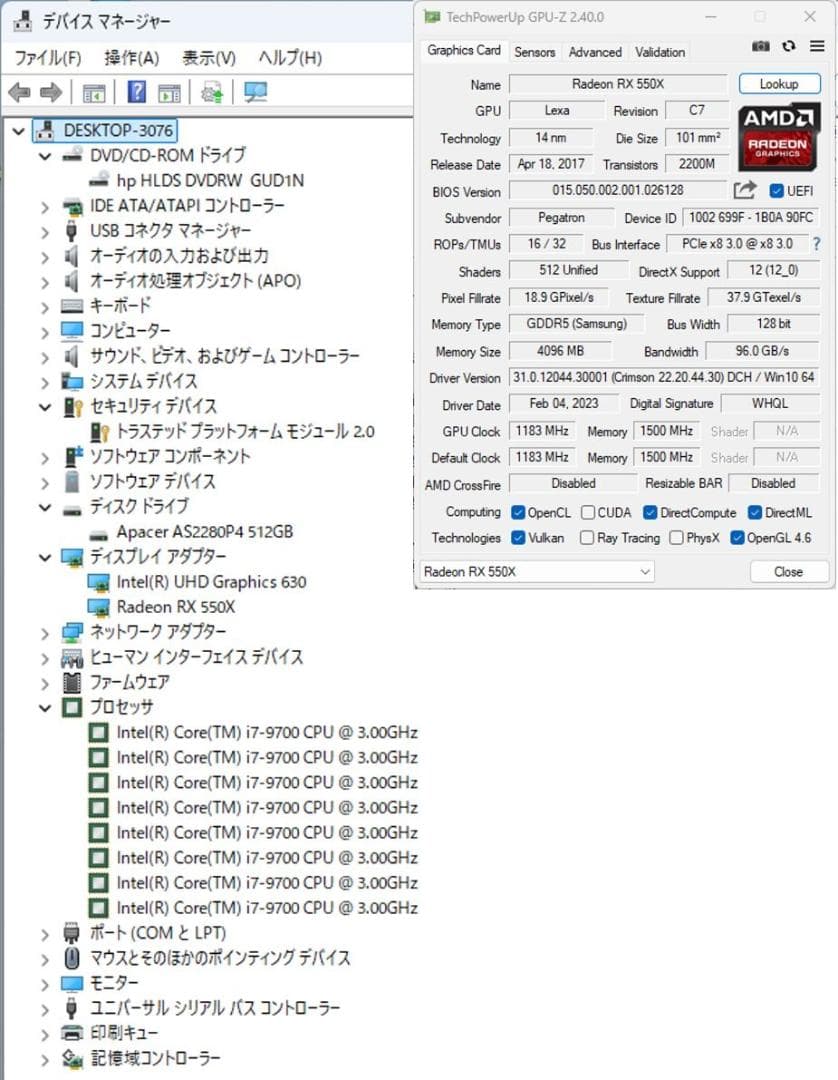Click the BIOS export share icon in GPU-Z

tap(744, 190)
